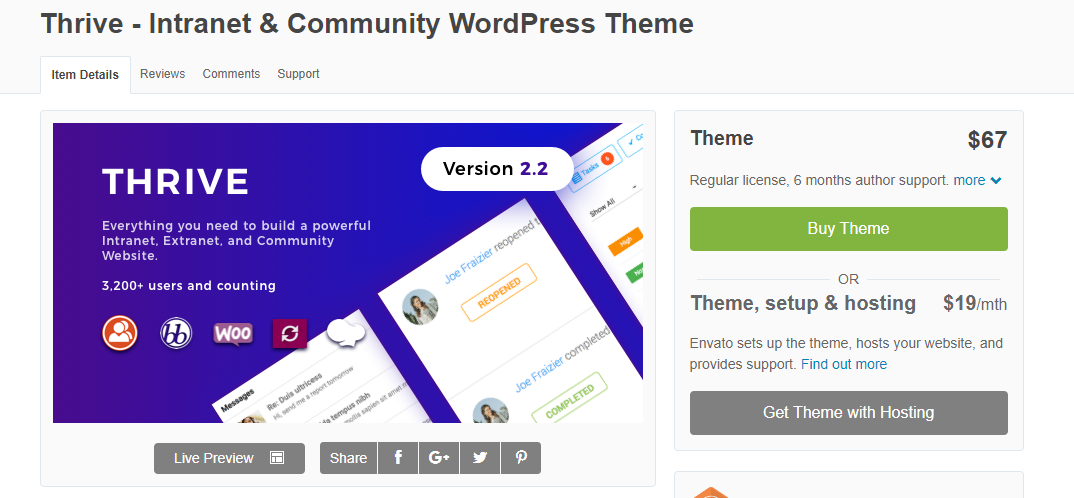
Task: Click the WooCommerce 'Woo' logo icon
Action: tap(233, 334)
